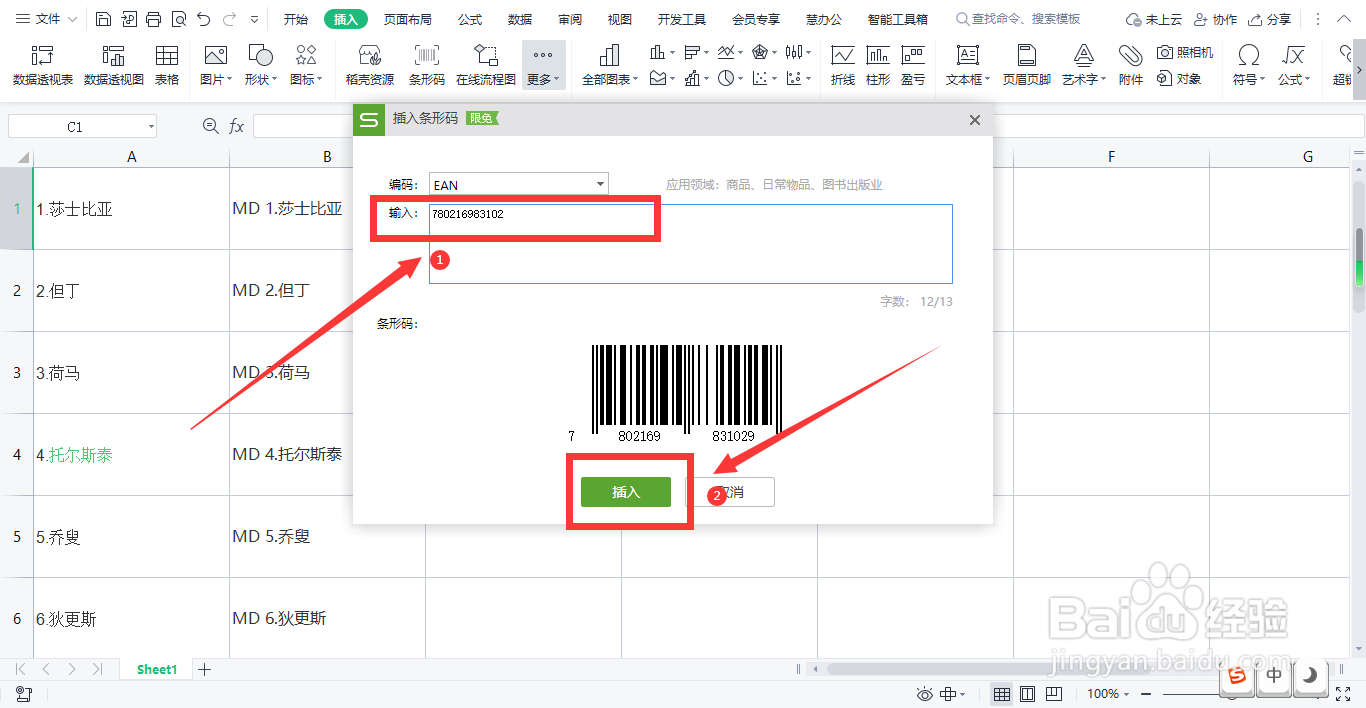Expand the Icons (图标) dropdown
The height and width of the screenshot is (708, 1366).
(x=321, y=79)
